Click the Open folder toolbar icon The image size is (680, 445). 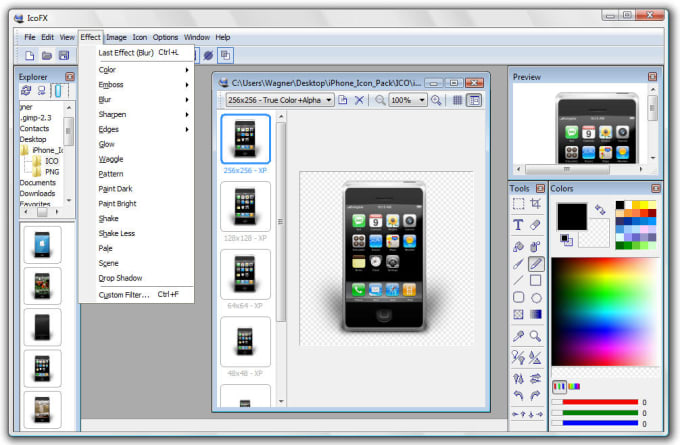pyautogui.click(x=47, y=56)
